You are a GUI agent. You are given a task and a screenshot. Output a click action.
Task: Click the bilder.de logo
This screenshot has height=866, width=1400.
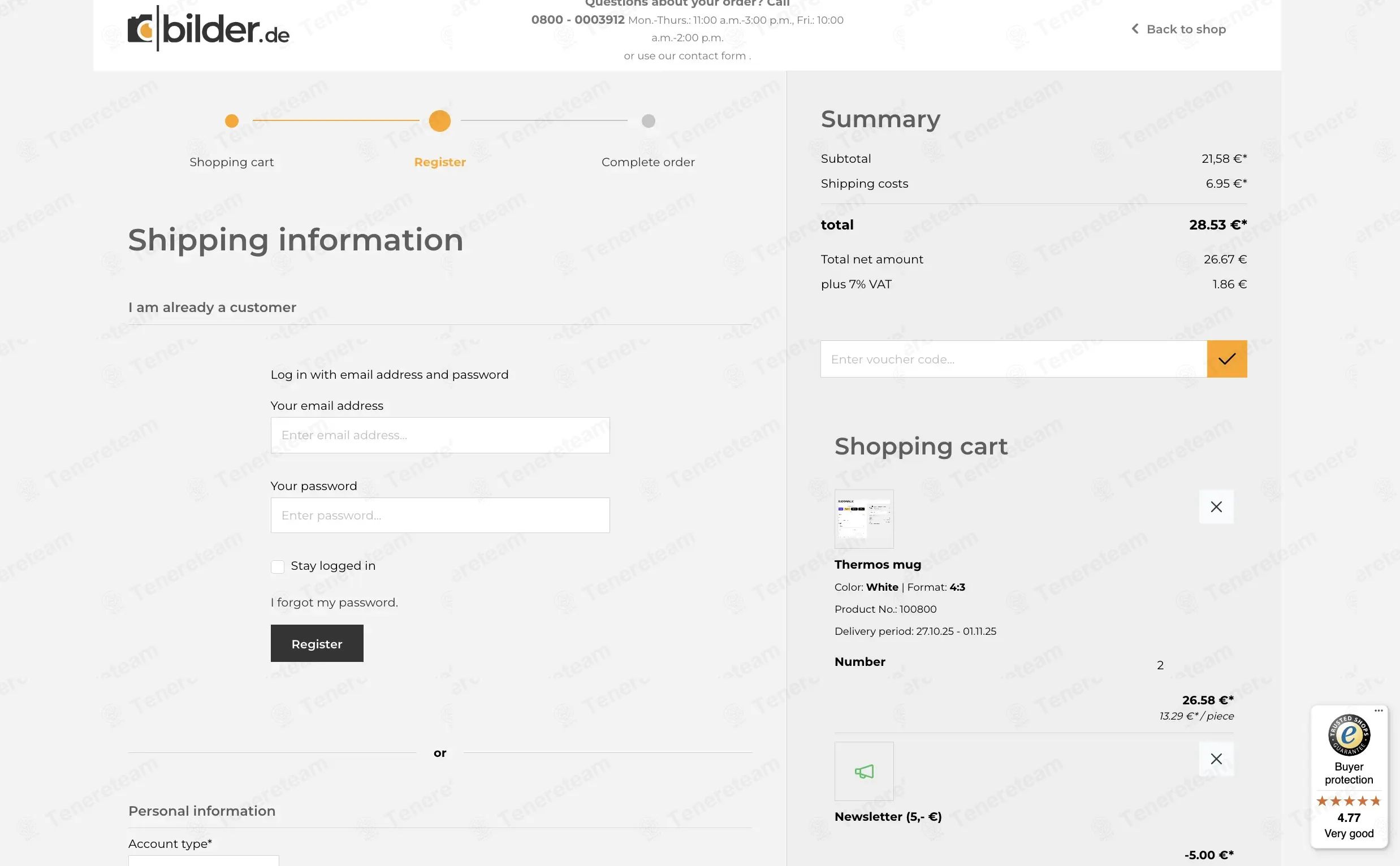(209, 29)
